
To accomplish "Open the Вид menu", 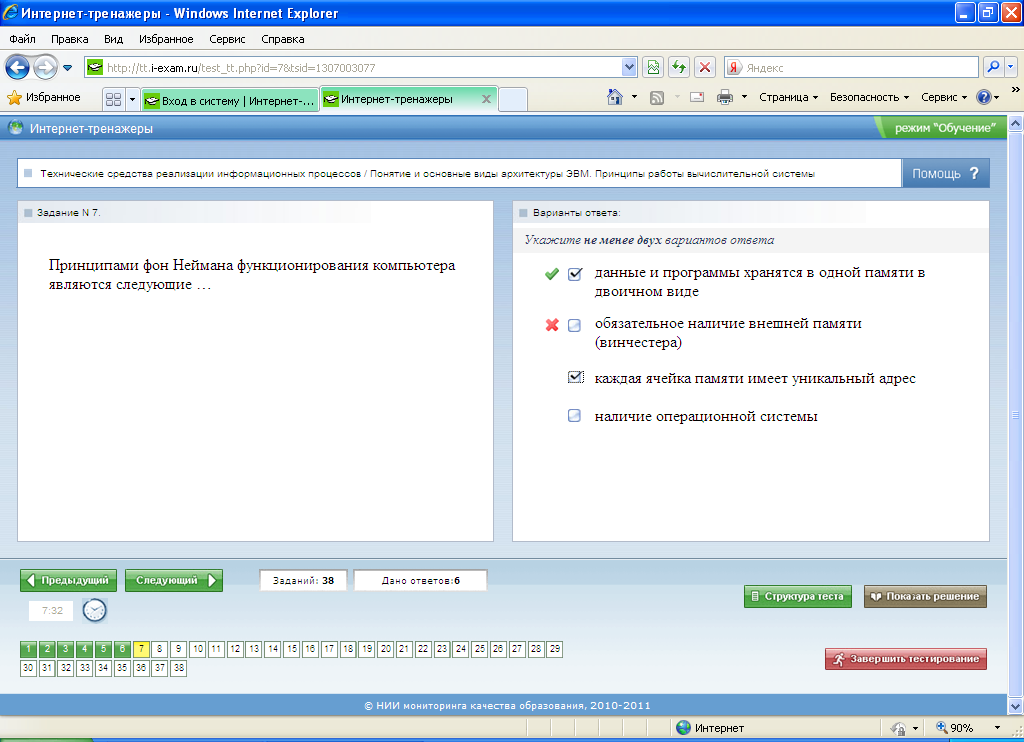I will [114, 39].
